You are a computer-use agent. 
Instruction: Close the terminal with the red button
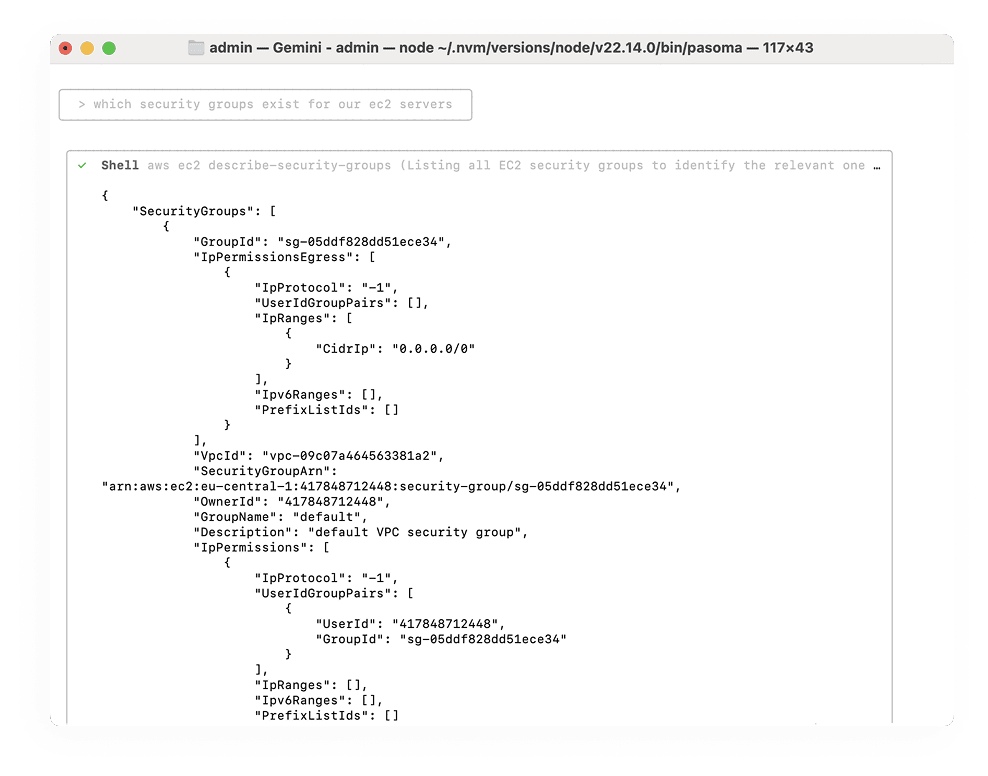click(65, 48)
